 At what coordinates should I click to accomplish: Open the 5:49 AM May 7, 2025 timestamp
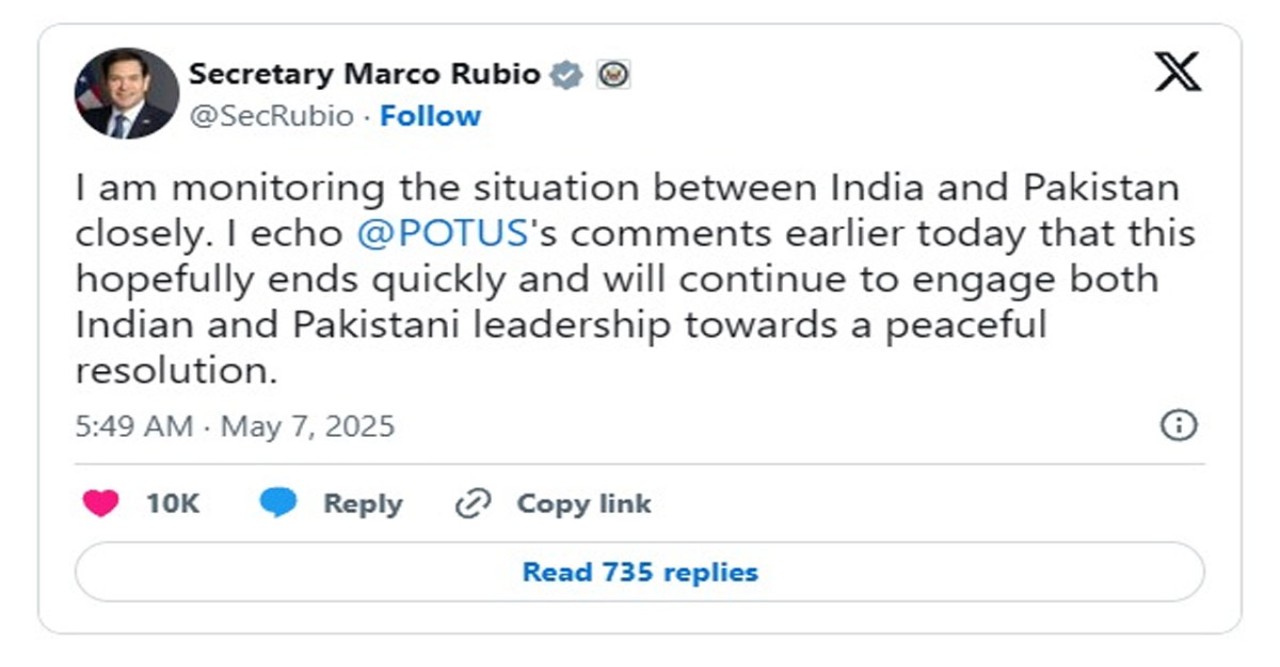(x=235, y=427)
